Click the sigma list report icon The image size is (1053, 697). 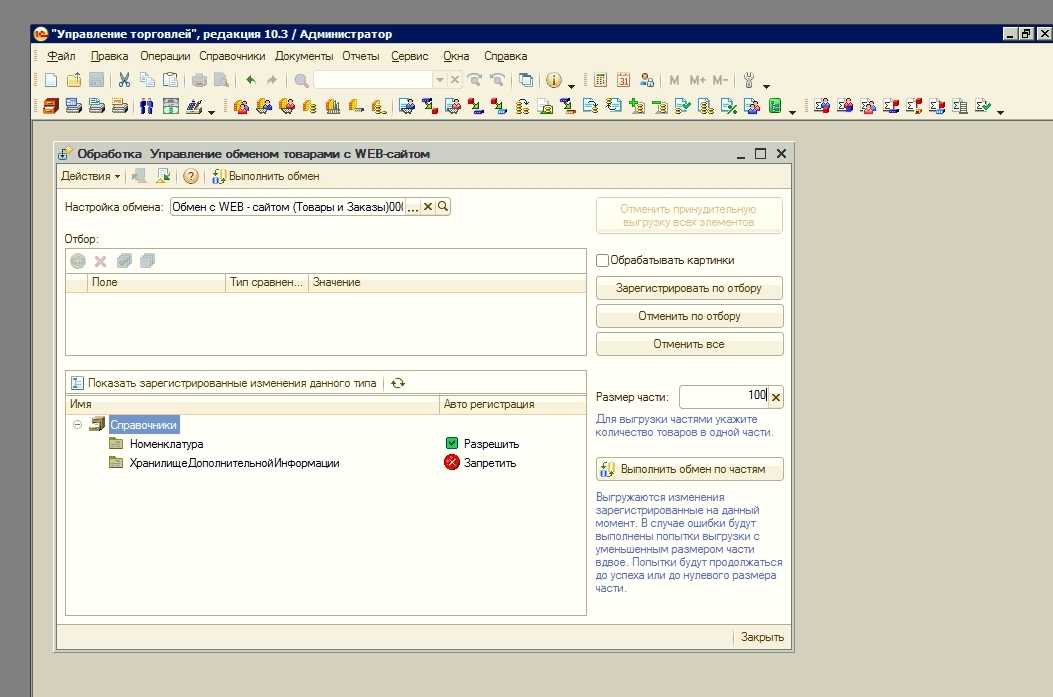coord(959,106)
